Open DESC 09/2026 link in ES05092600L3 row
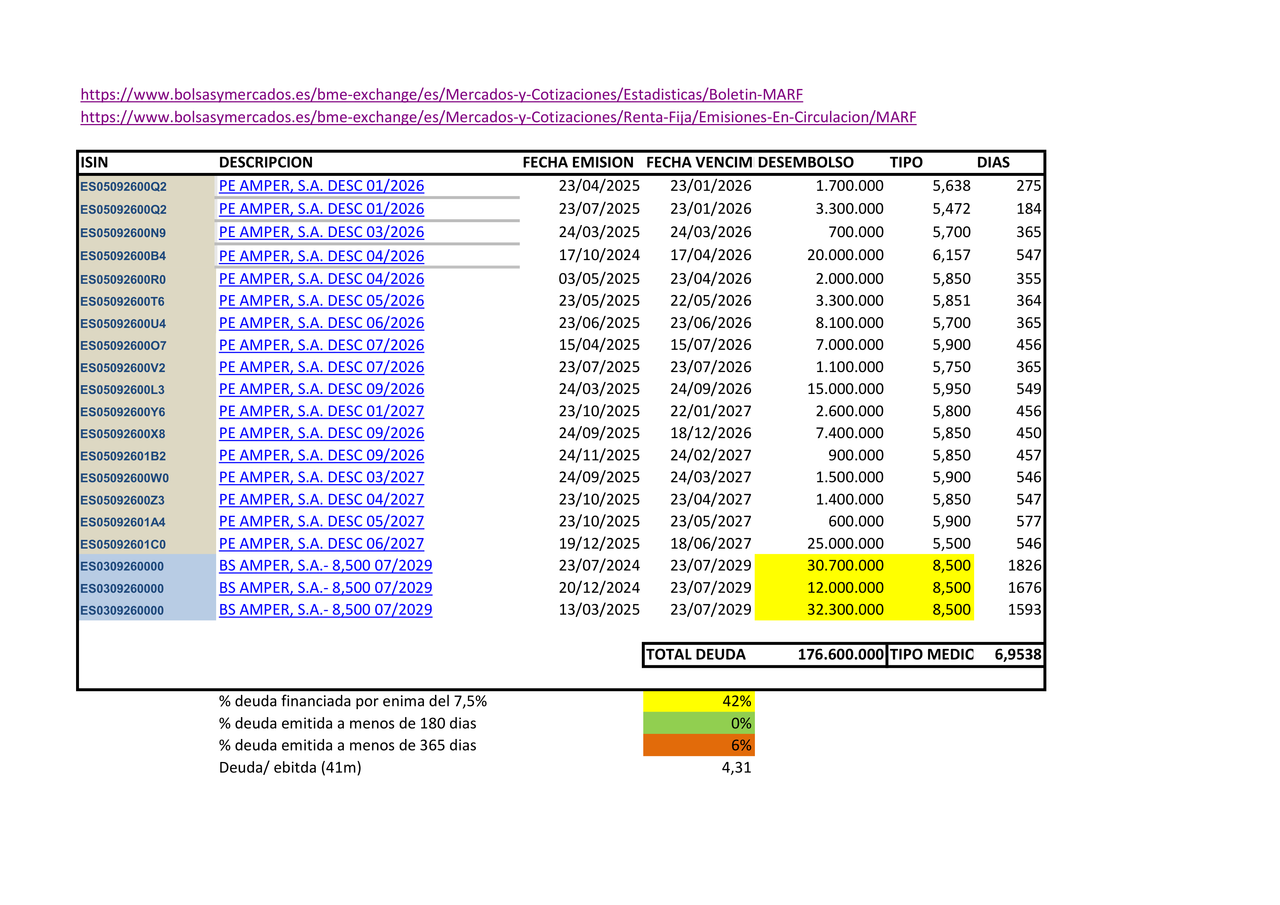This screenshot has width=1280, height=905. tap(321, 389)
